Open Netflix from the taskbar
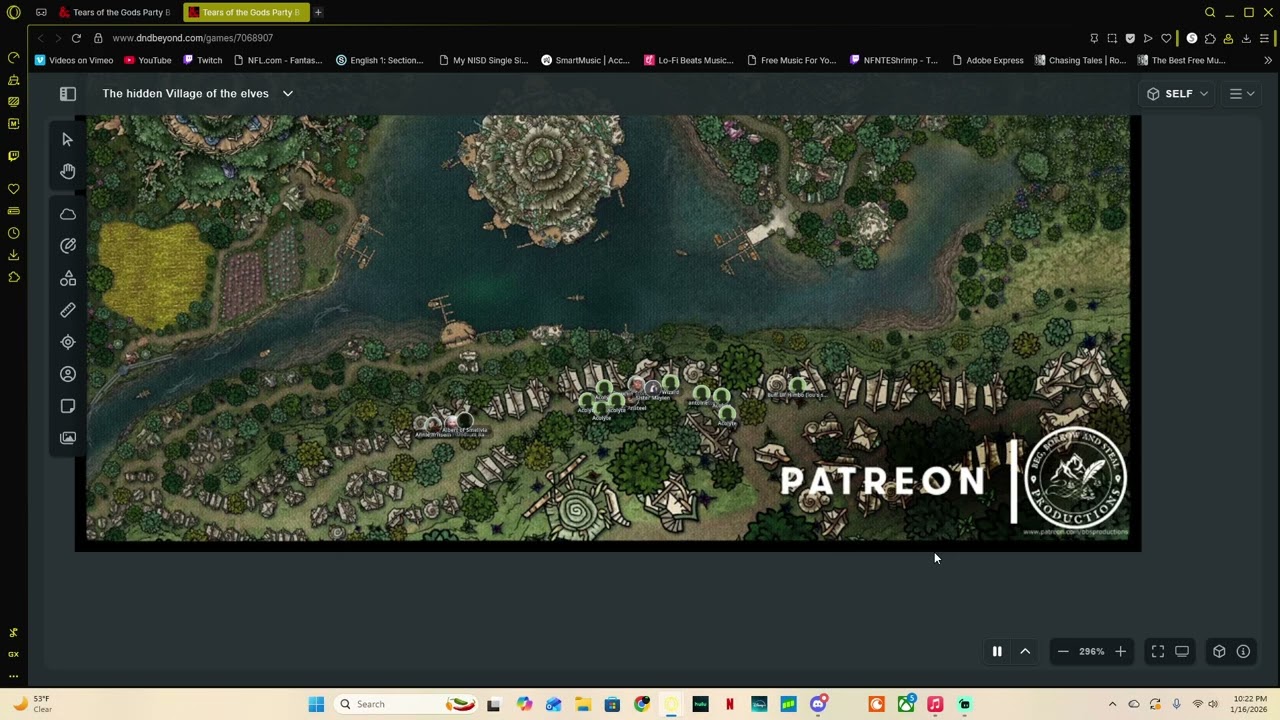Image resolution: width=1280 pixels, height=720 pixels. (x=730, y=704)
